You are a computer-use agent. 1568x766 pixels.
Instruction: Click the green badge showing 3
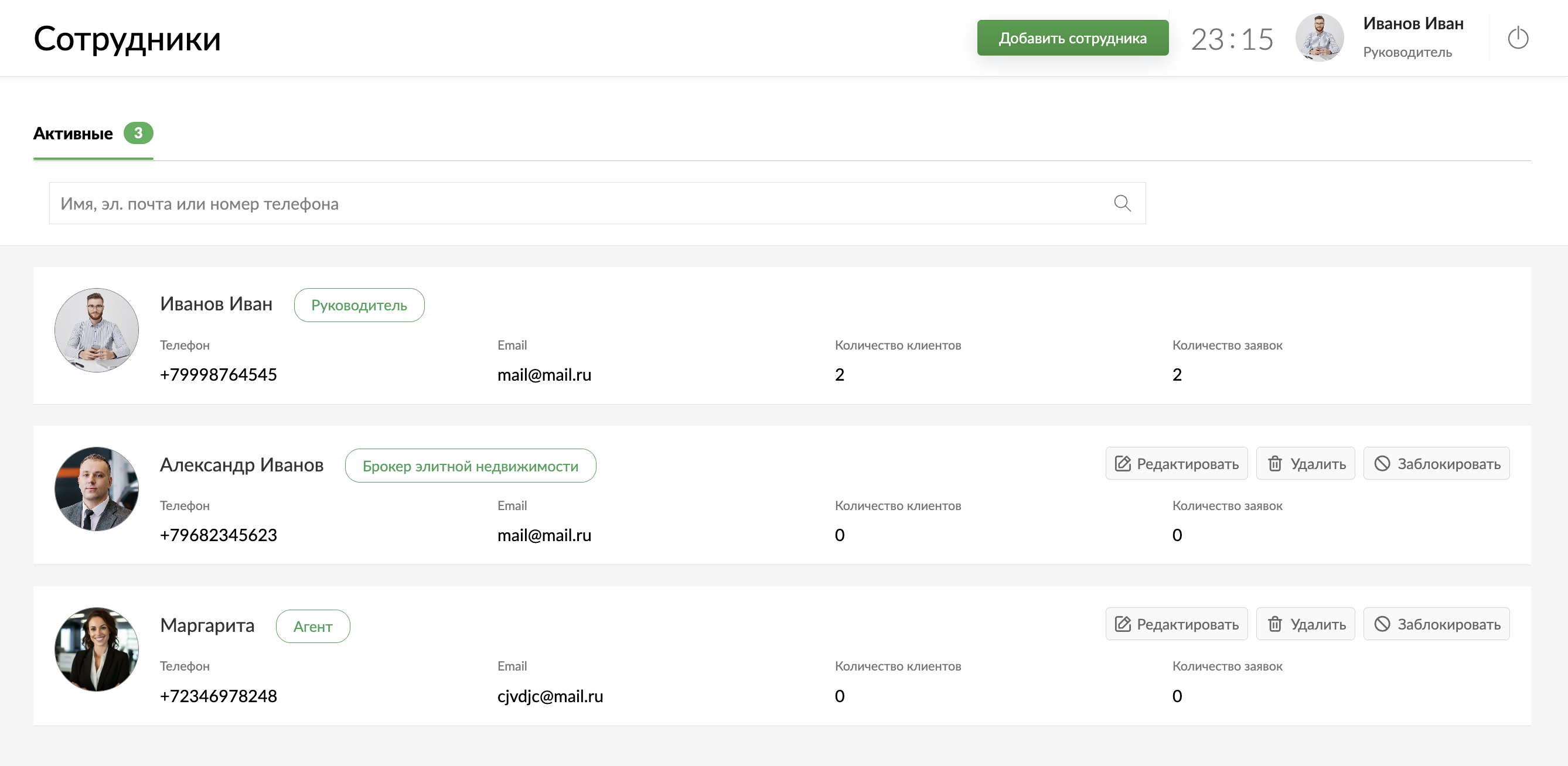click(138, 134)
